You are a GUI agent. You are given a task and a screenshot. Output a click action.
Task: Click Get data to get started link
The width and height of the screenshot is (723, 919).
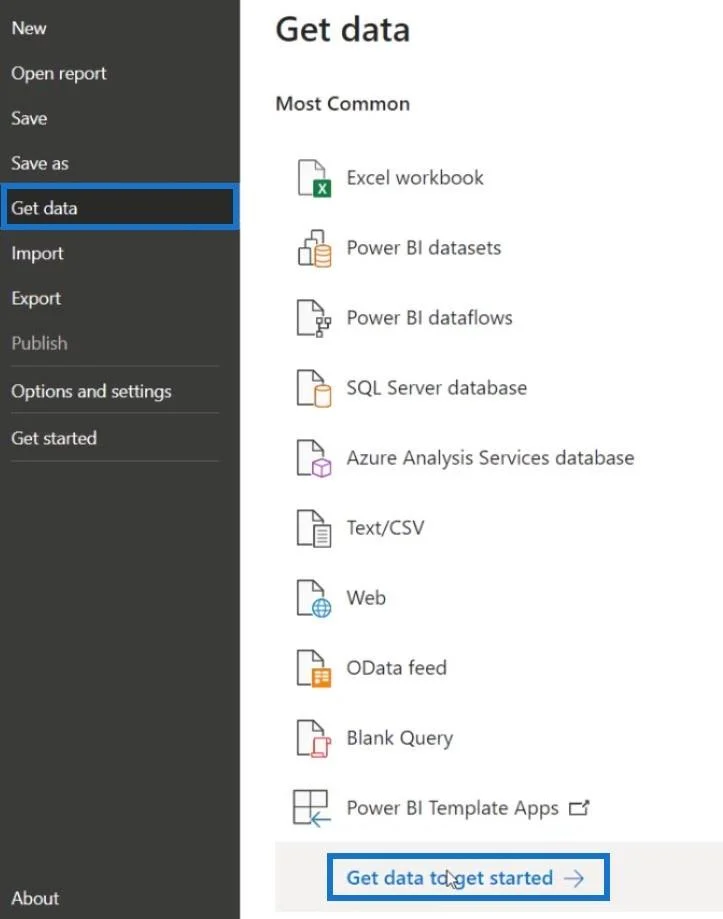[468, 877]
